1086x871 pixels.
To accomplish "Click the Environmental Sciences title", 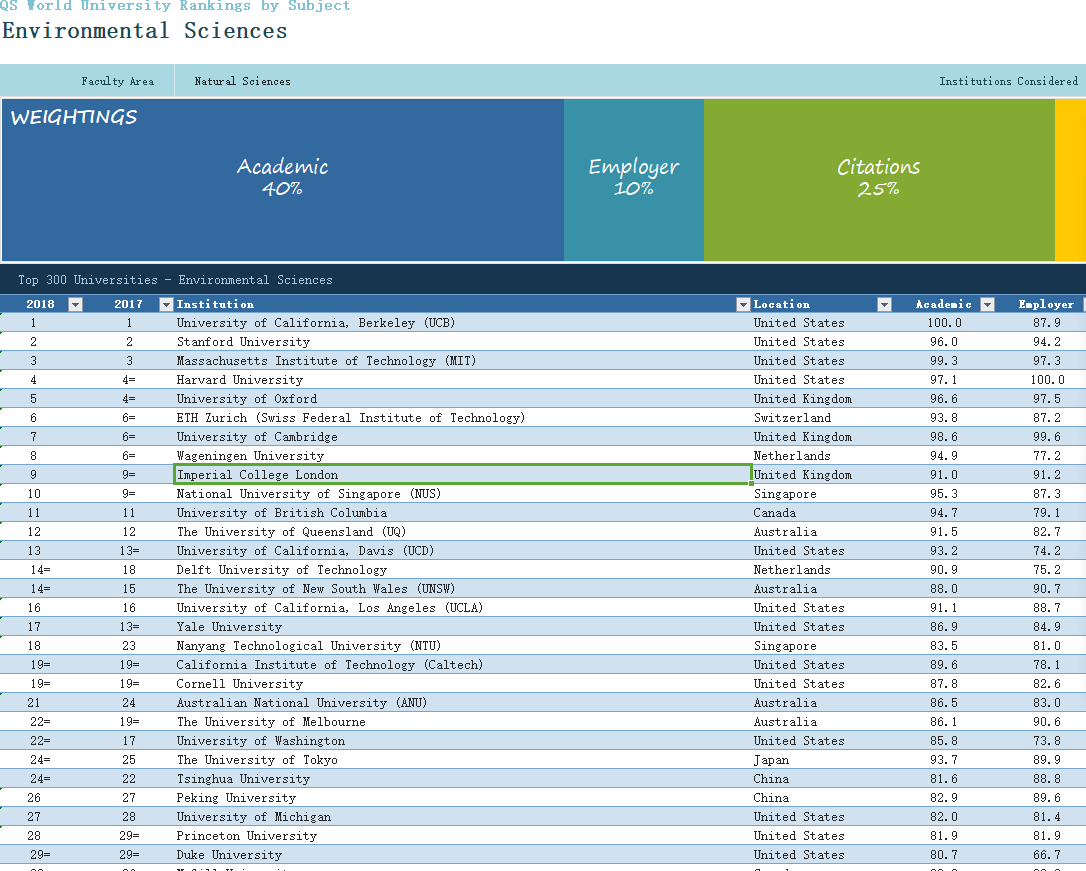I will [x=145, y=31].
